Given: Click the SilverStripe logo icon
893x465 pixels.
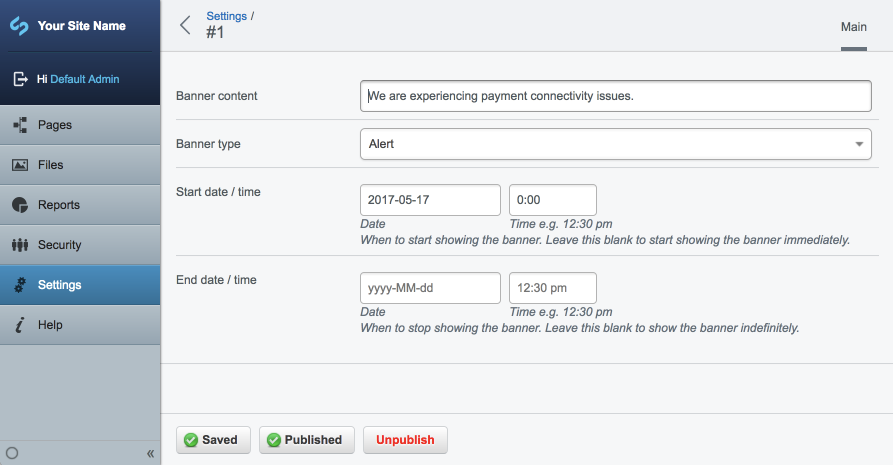Looking at the screenshot, I should [19, 26].
